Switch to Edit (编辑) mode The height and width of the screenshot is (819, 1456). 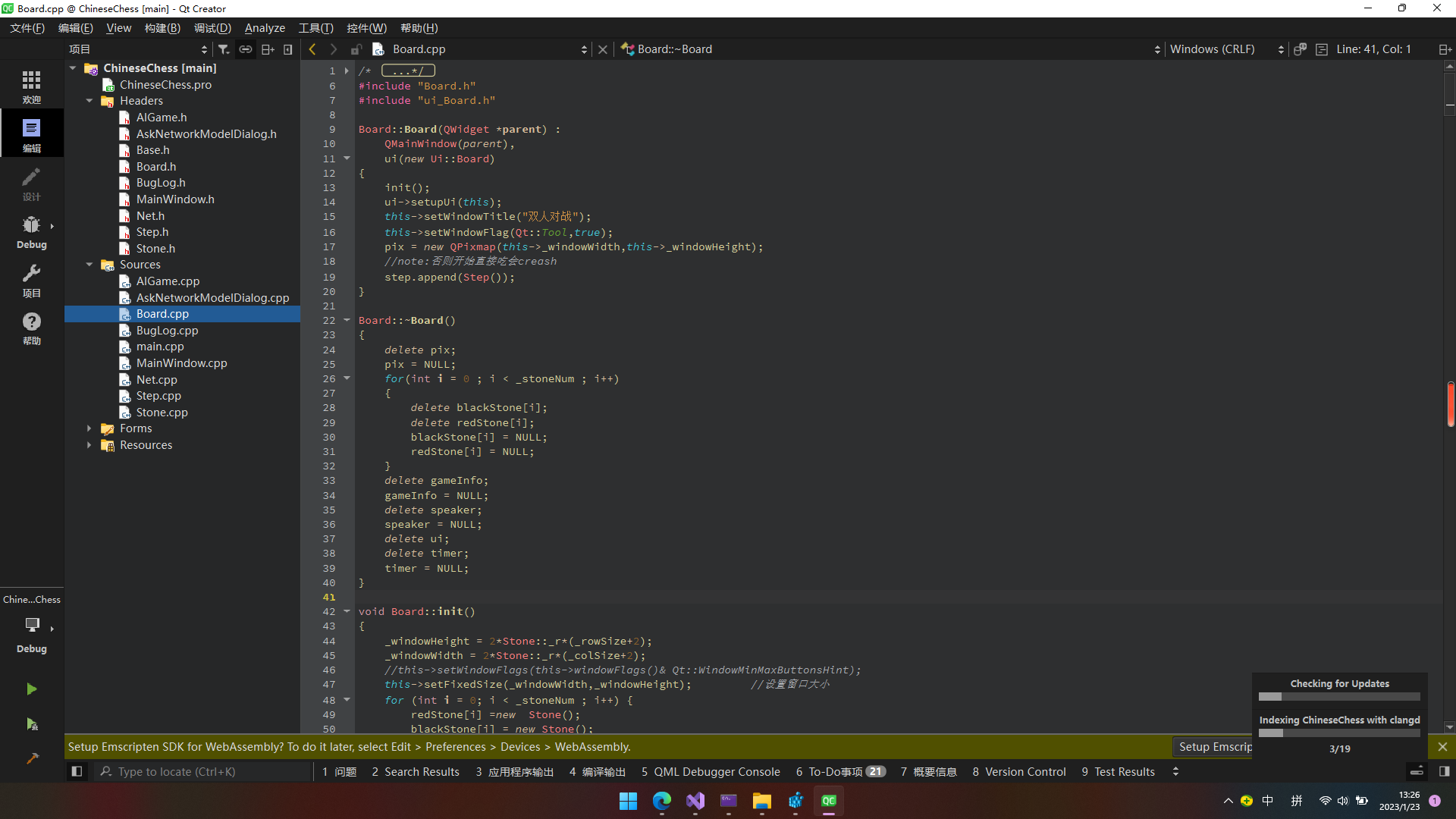click(x=31, y=135)
